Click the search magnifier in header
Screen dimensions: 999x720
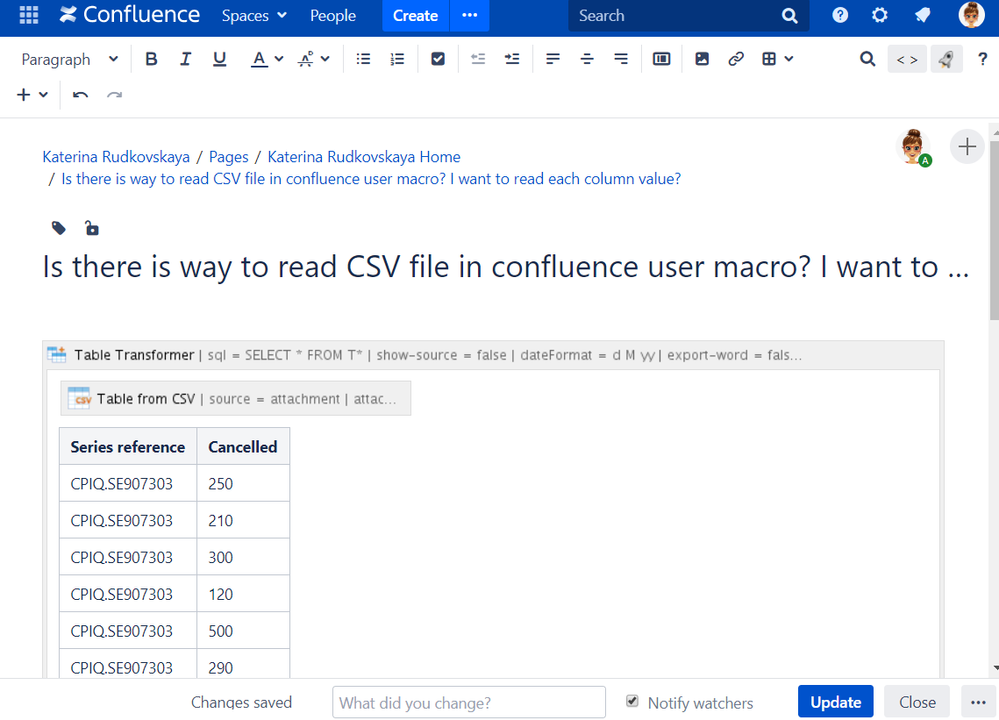pyautogui.click(x=789, y=15)
